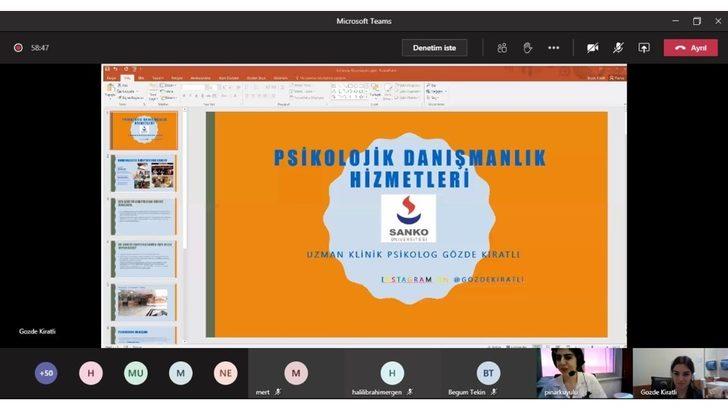Click the @GOZDEKIRATLI Instagram handle text
728x410 pixels.
coord(488,280)
